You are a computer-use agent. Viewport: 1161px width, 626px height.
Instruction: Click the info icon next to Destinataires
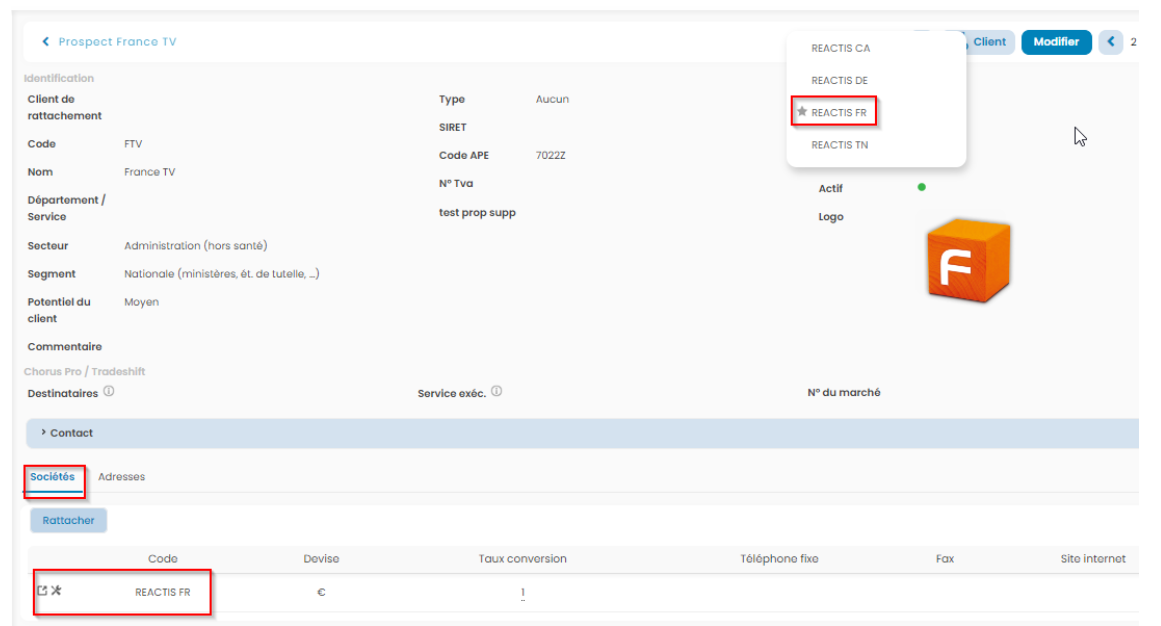(x=109, y=392)
